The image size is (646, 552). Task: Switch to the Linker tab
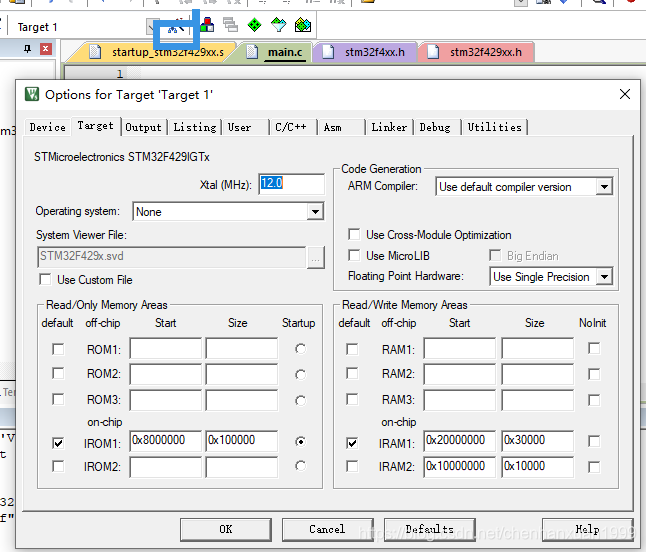(389, 127)
